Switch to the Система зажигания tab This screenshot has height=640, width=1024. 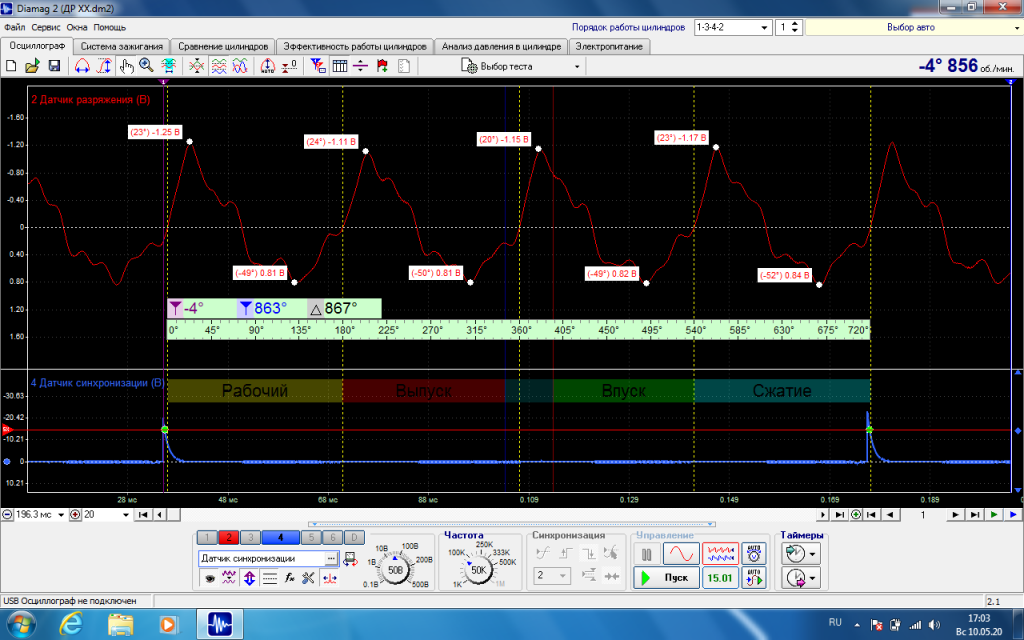pos(121,46)
